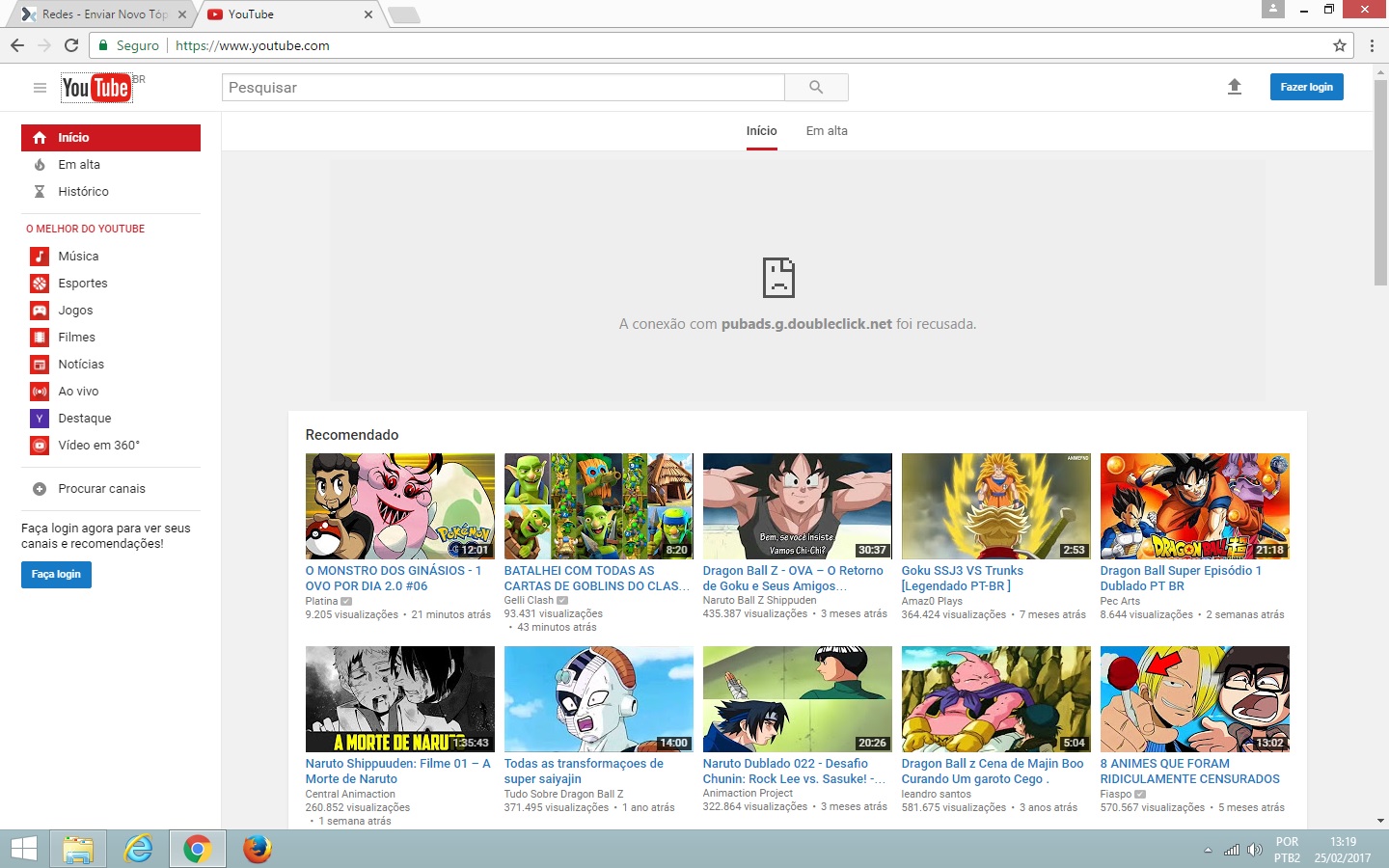Click the Destaque icon
Image resolution: width=1389 pixels, height=868 pixels.
(40, 419)
